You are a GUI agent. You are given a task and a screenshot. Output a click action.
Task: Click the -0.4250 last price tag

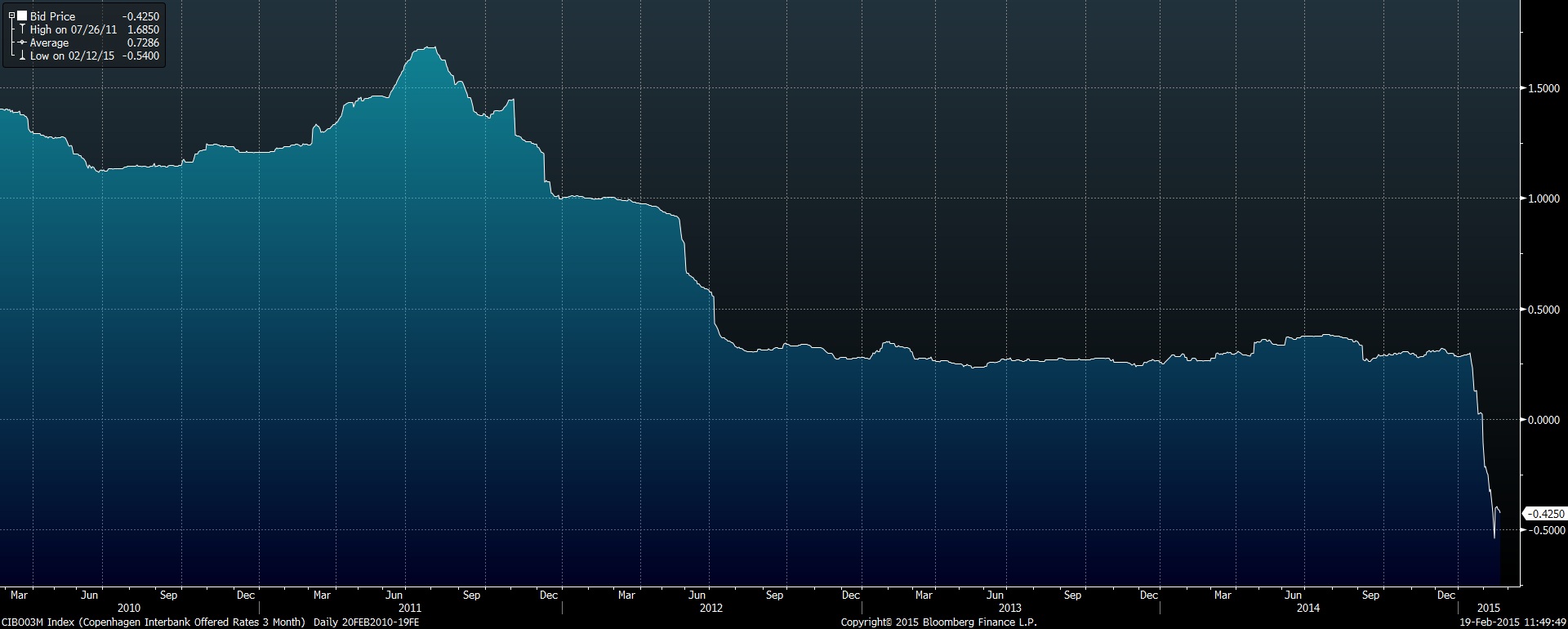[x=1546, y=514]
